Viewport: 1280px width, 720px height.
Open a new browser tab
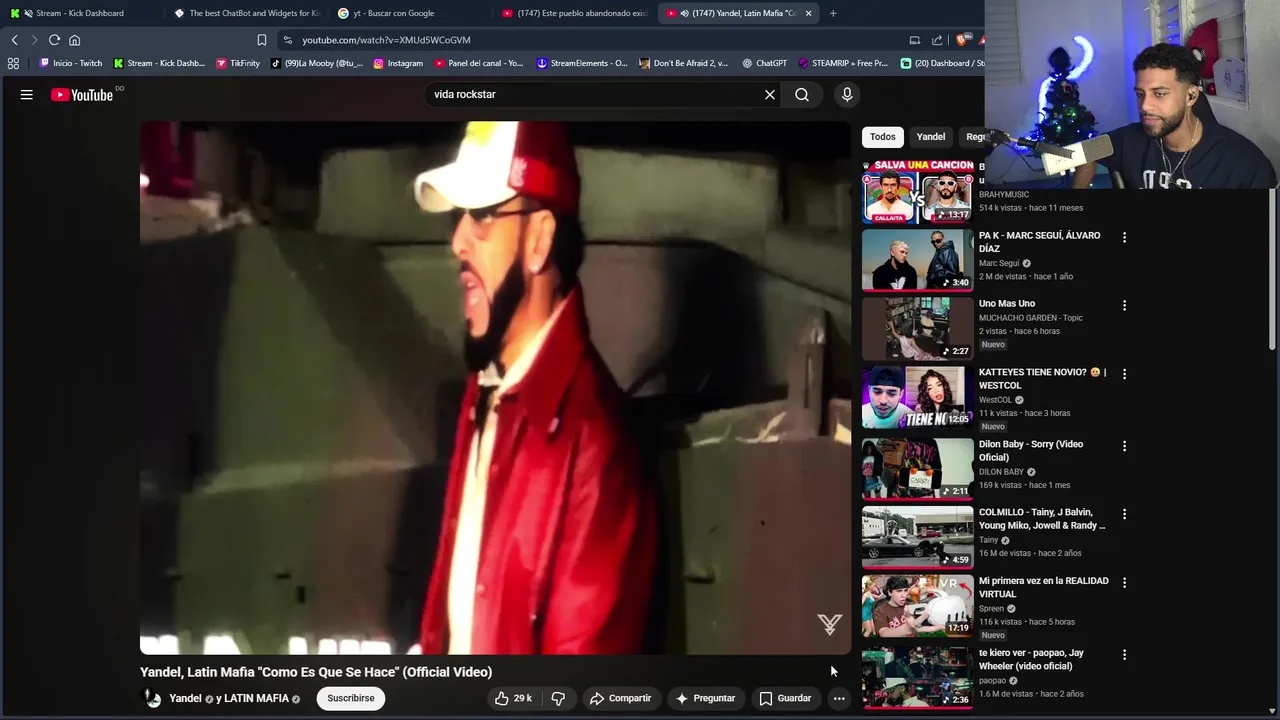[x=833, y=13]
